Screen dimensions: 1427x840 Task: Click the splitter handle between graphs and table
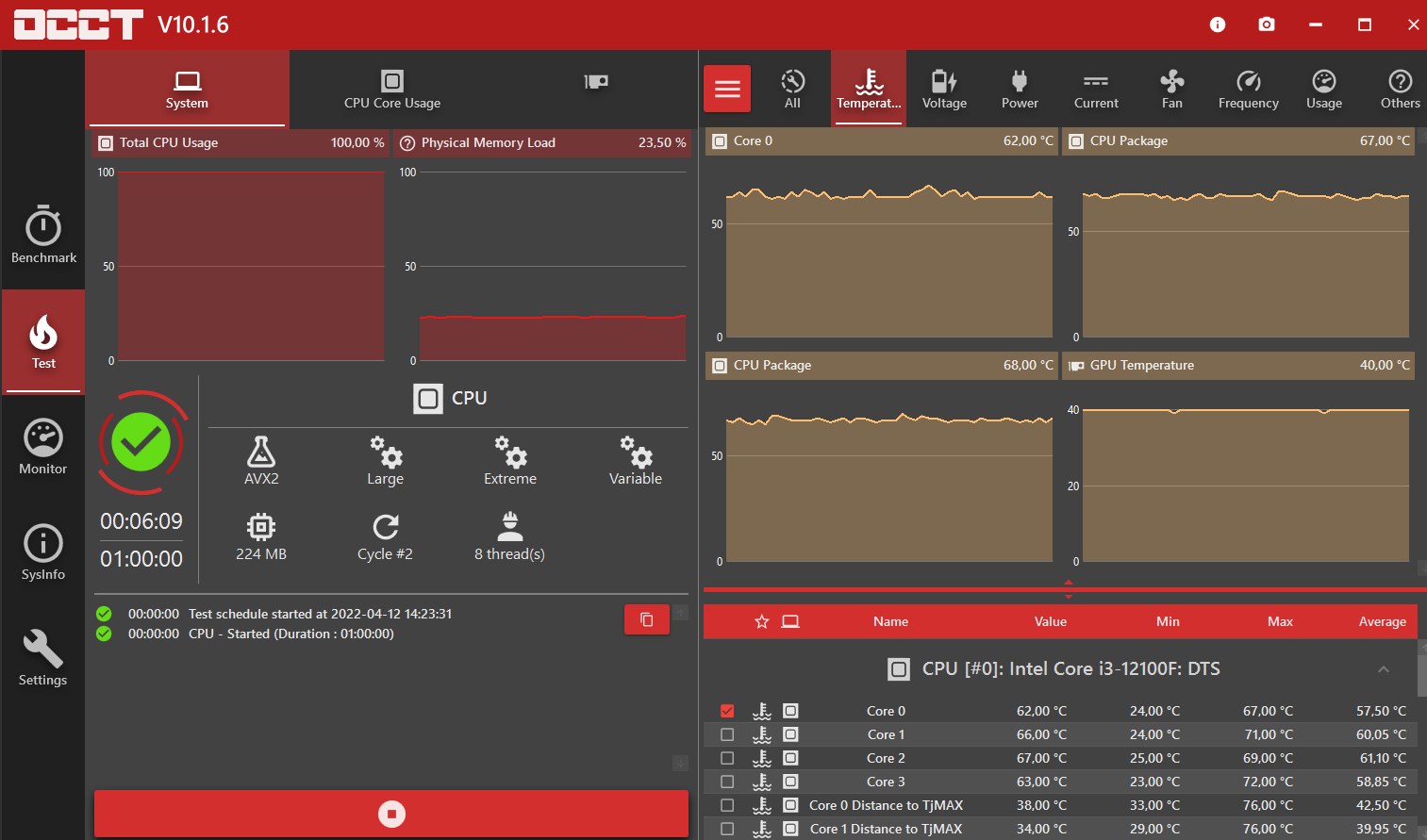coord(1068,589)
